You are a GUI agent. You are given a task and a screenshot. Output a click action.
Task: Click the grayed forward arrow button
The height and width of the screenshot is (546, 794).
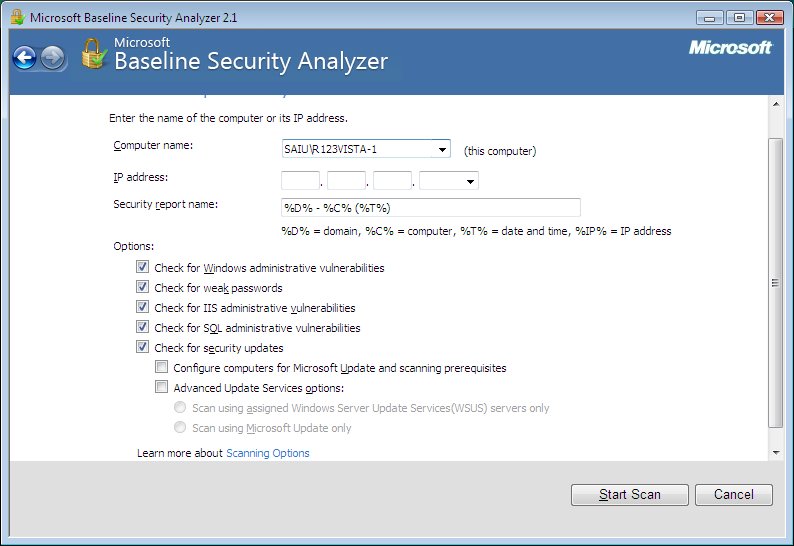pos(52,58)
